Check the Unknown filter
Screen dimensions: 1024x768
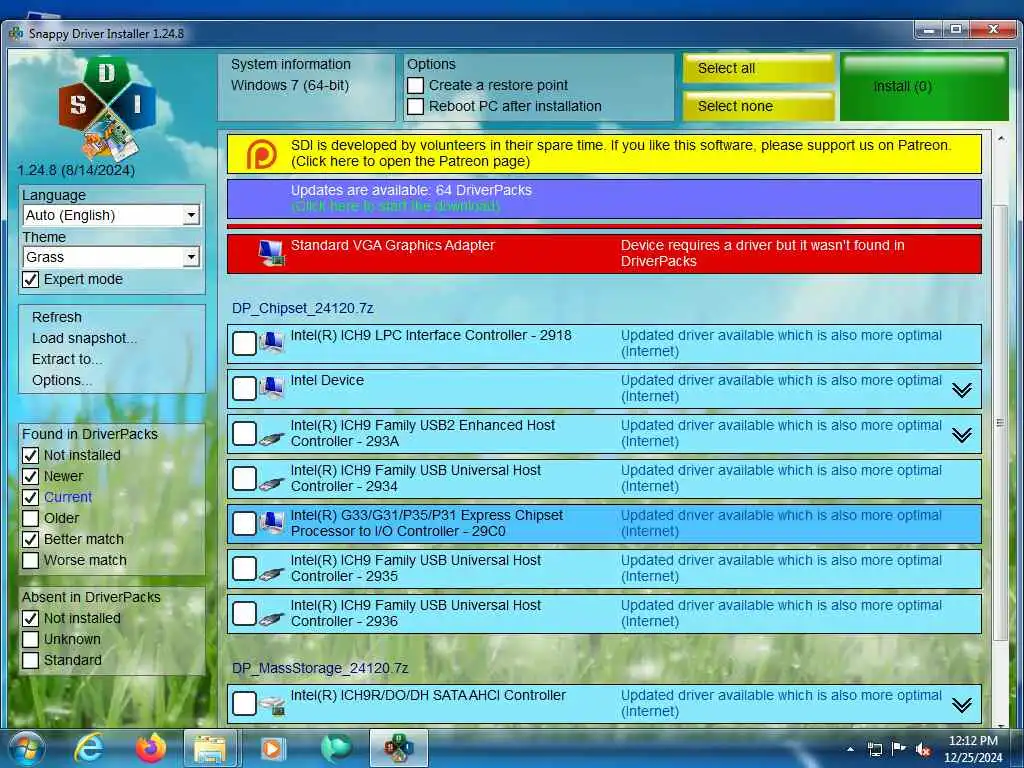click(30, 639)
